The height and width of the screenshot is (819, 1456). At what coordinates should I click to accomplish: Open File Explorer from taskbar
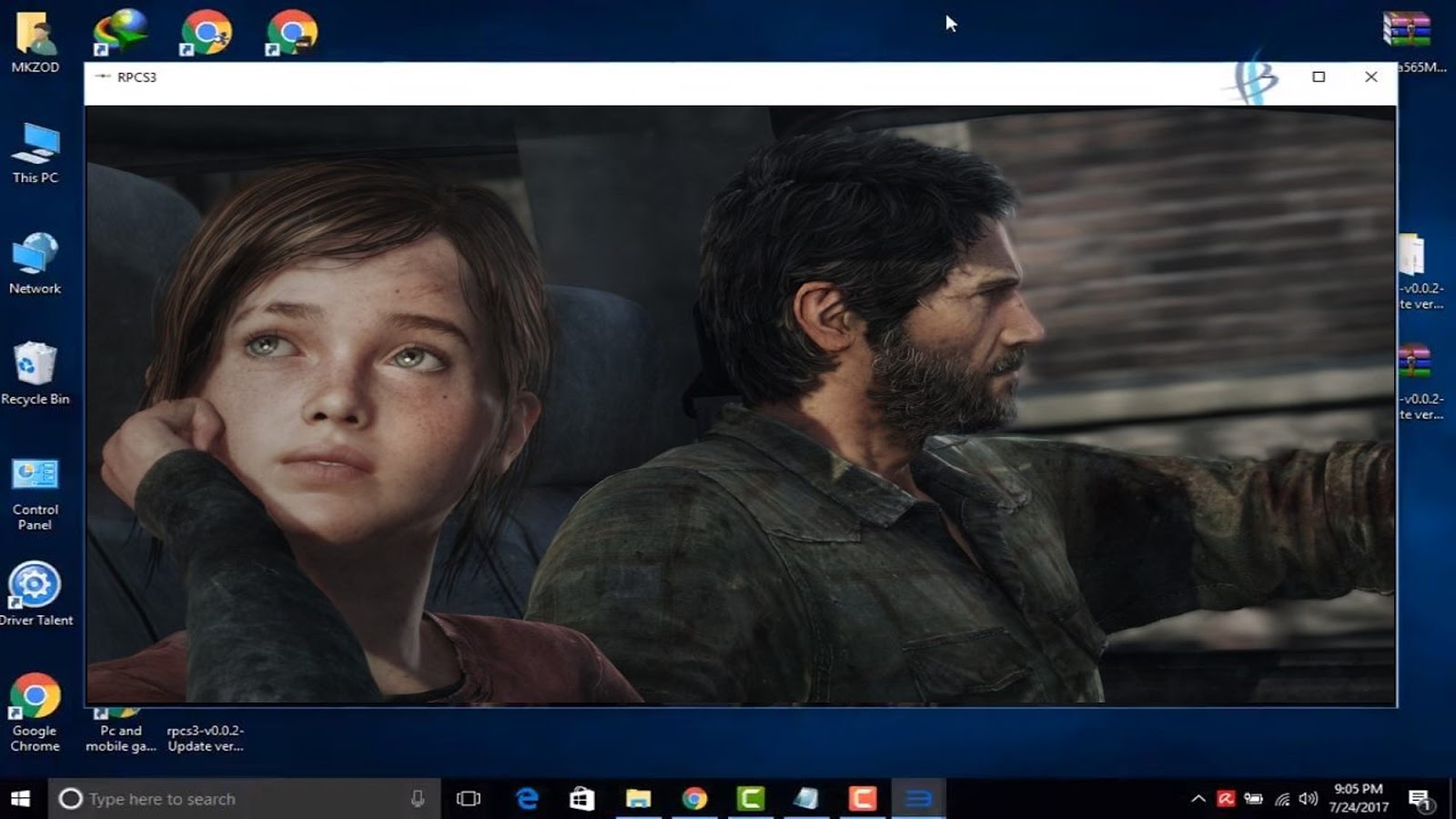tap(638, 799)
